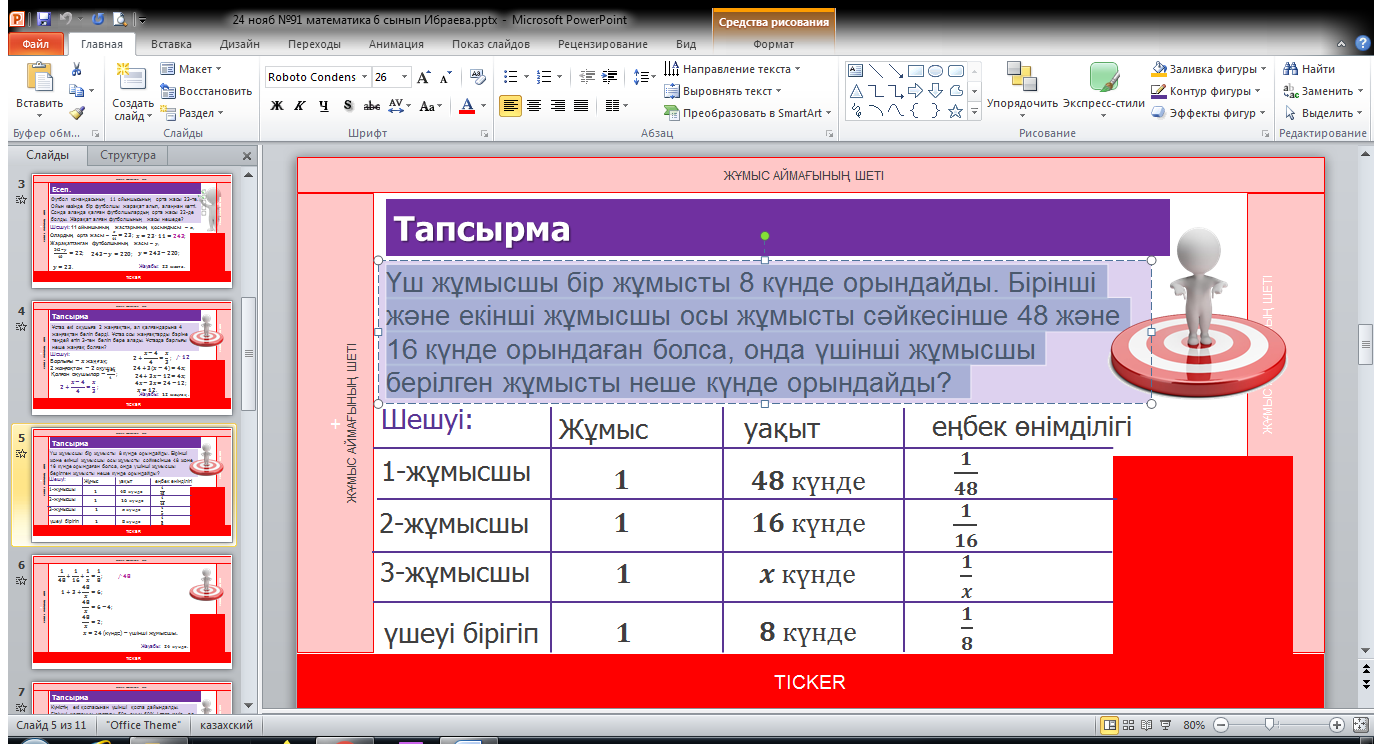Open the Заливка фигуры fill dropdown
This screenshot has width=1382, height=744.
point(1209,69)
